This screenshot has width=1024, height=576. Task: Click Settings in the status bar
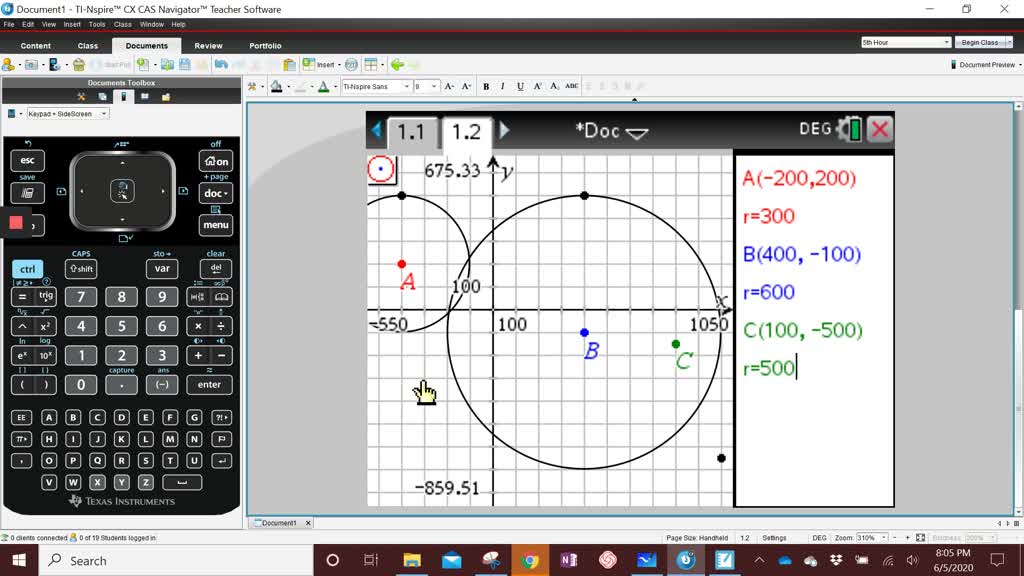(x=774, y=537)
